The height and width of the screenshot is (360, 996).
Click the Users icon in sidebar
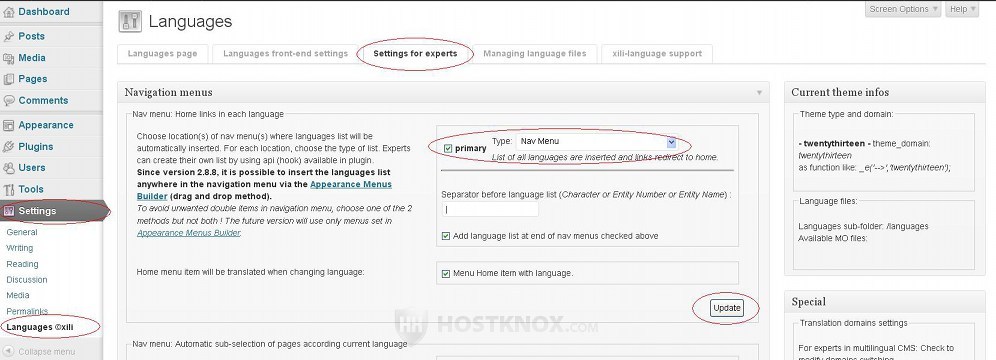8,168
